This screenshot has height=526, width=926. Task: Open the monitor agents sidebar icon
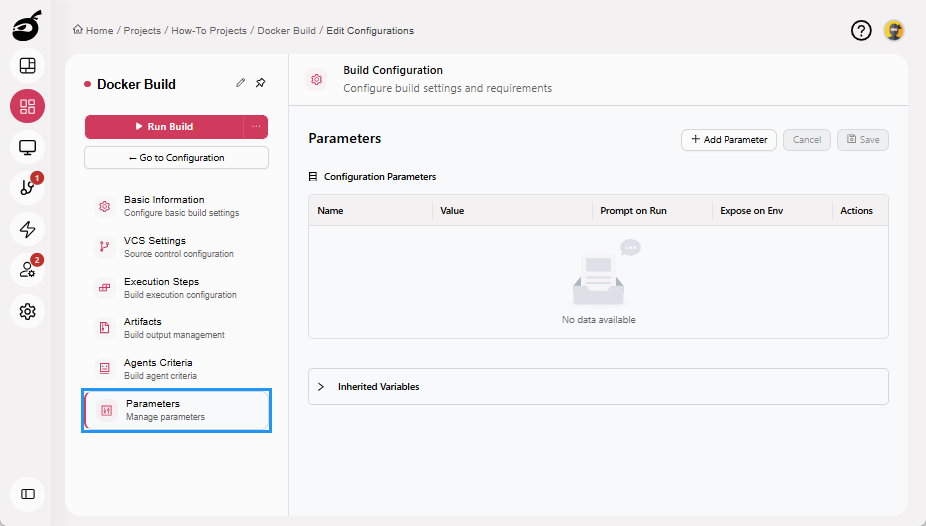(x=28, y=147)
